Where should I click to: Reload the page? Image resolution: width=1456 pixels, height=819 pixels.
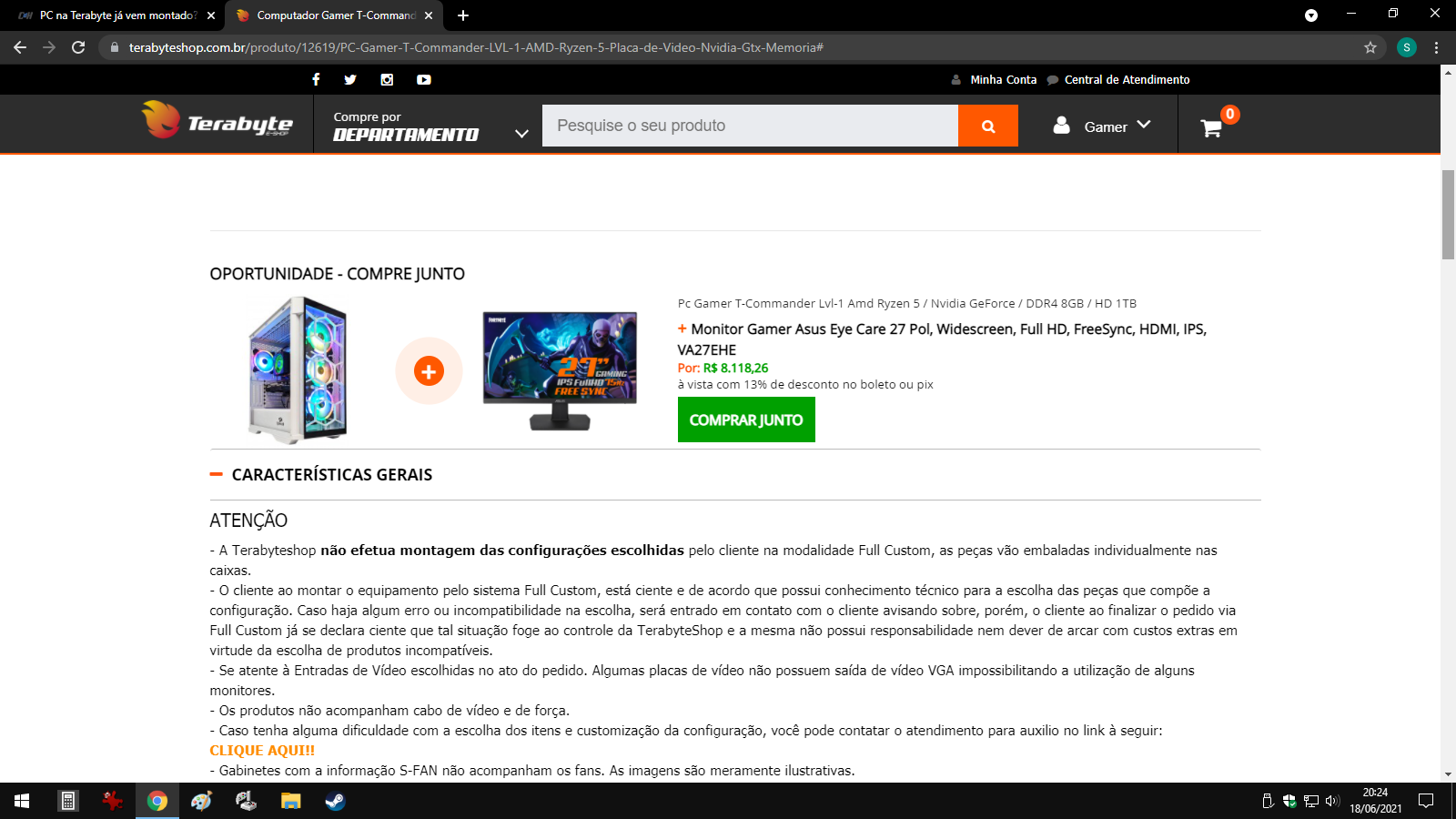click(x=78, y=47)
